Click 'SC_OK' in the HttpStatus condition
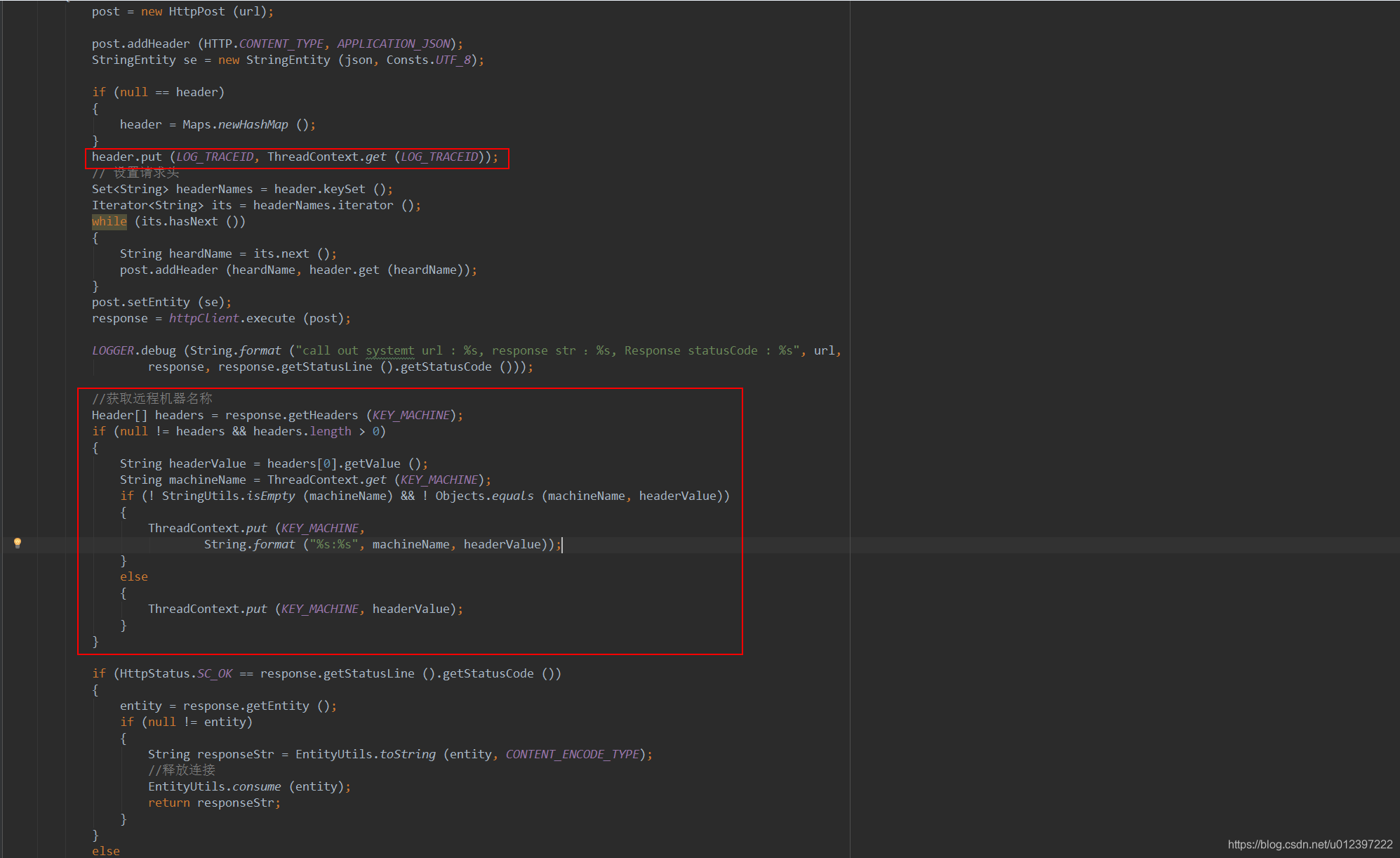This screenshot has height=858, width=1400. tap(215, 673)
